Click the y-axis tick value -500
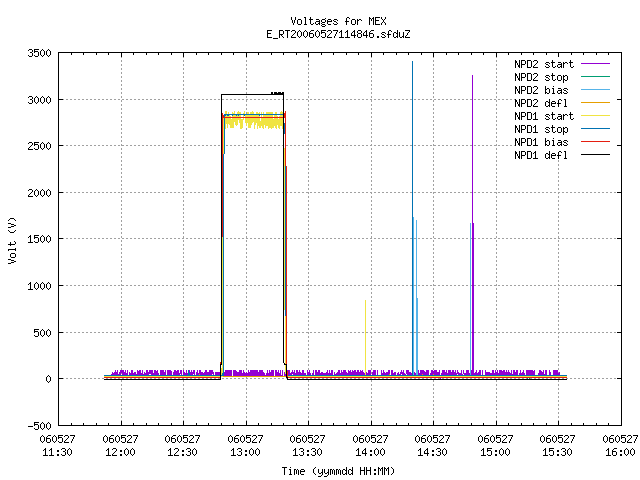This screenshot has width=640, height=480. [40, 426]
